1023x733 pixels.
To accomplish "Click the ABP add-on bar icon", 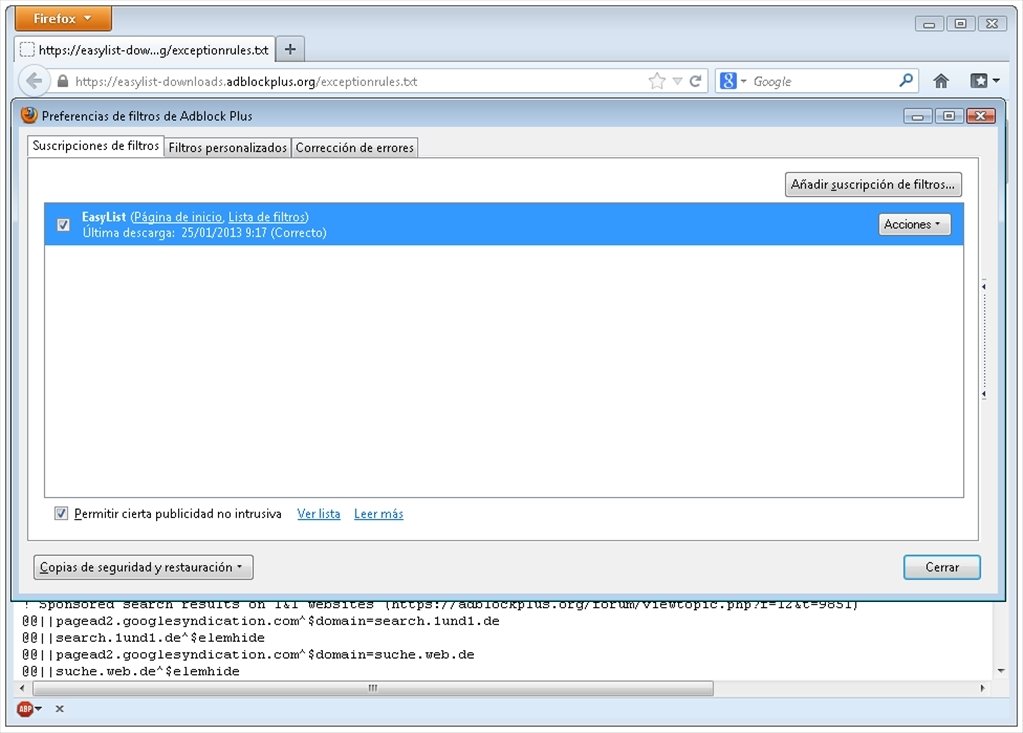I will click(x=25, y=709).
